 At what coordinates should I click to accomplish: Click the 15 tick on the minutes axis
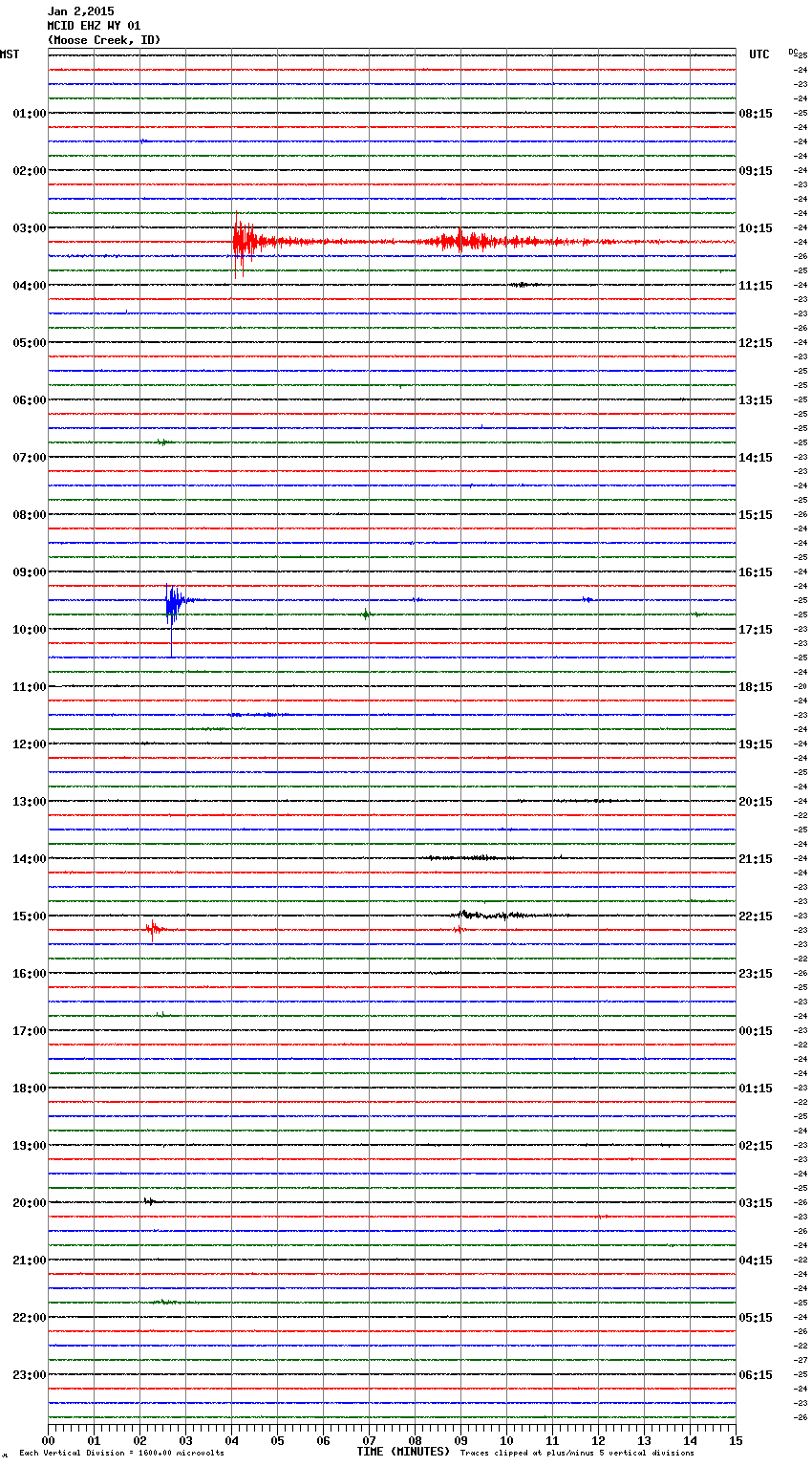click(736, 1440)
